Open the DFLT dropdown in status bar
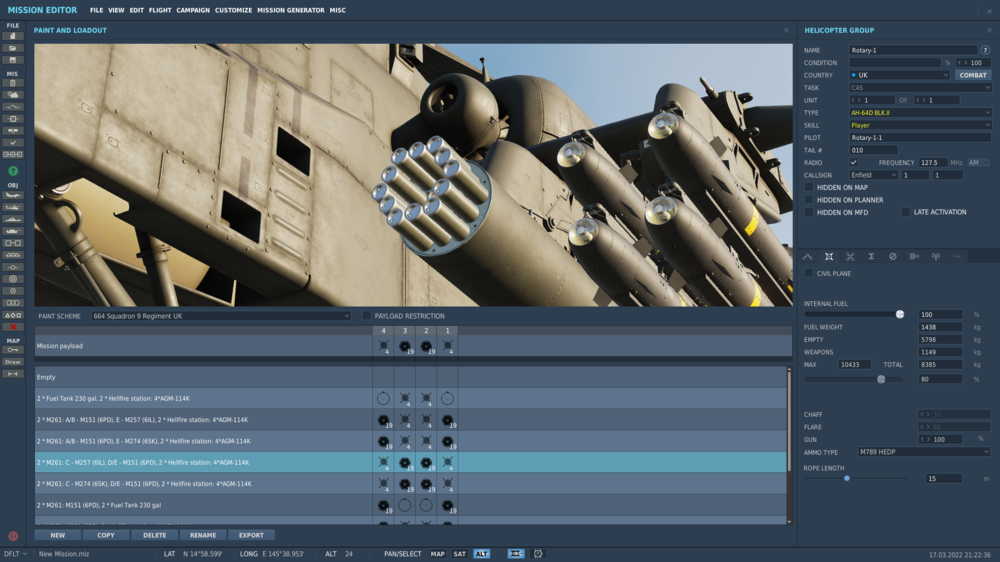Screen dimensions: 1000x562 [15, 554]
